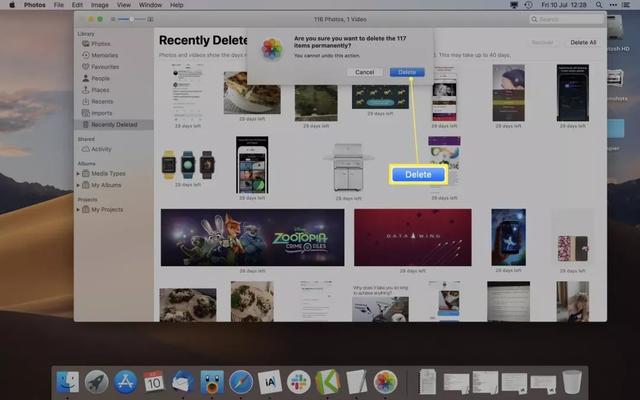
Task: Open the File menu
Action: pyautogui.click(x=59, y=5)
